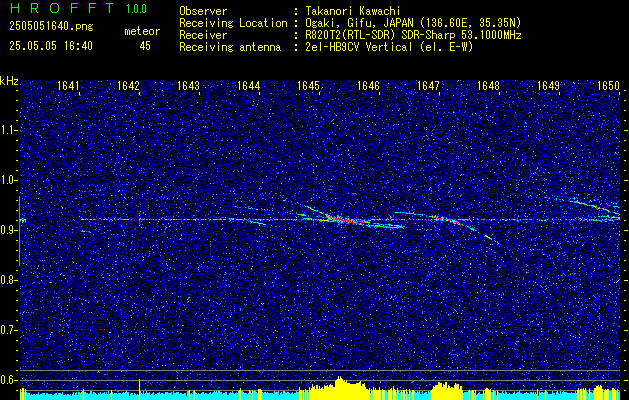
Task: Click the gray vertical range bar near 0.9 kHz
Action: 19,231
